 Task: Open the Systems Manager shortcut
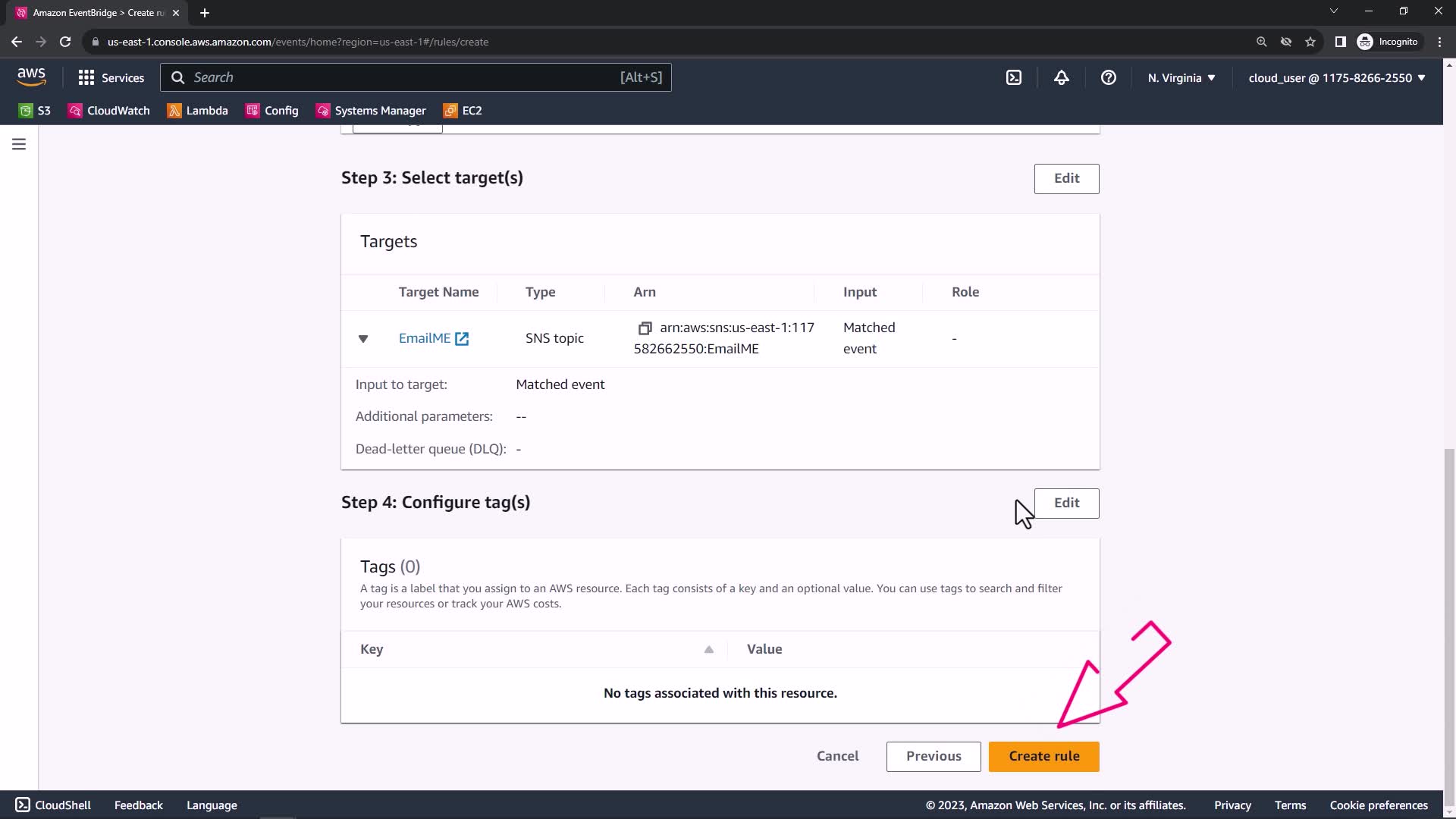click(x=371, y=111)
